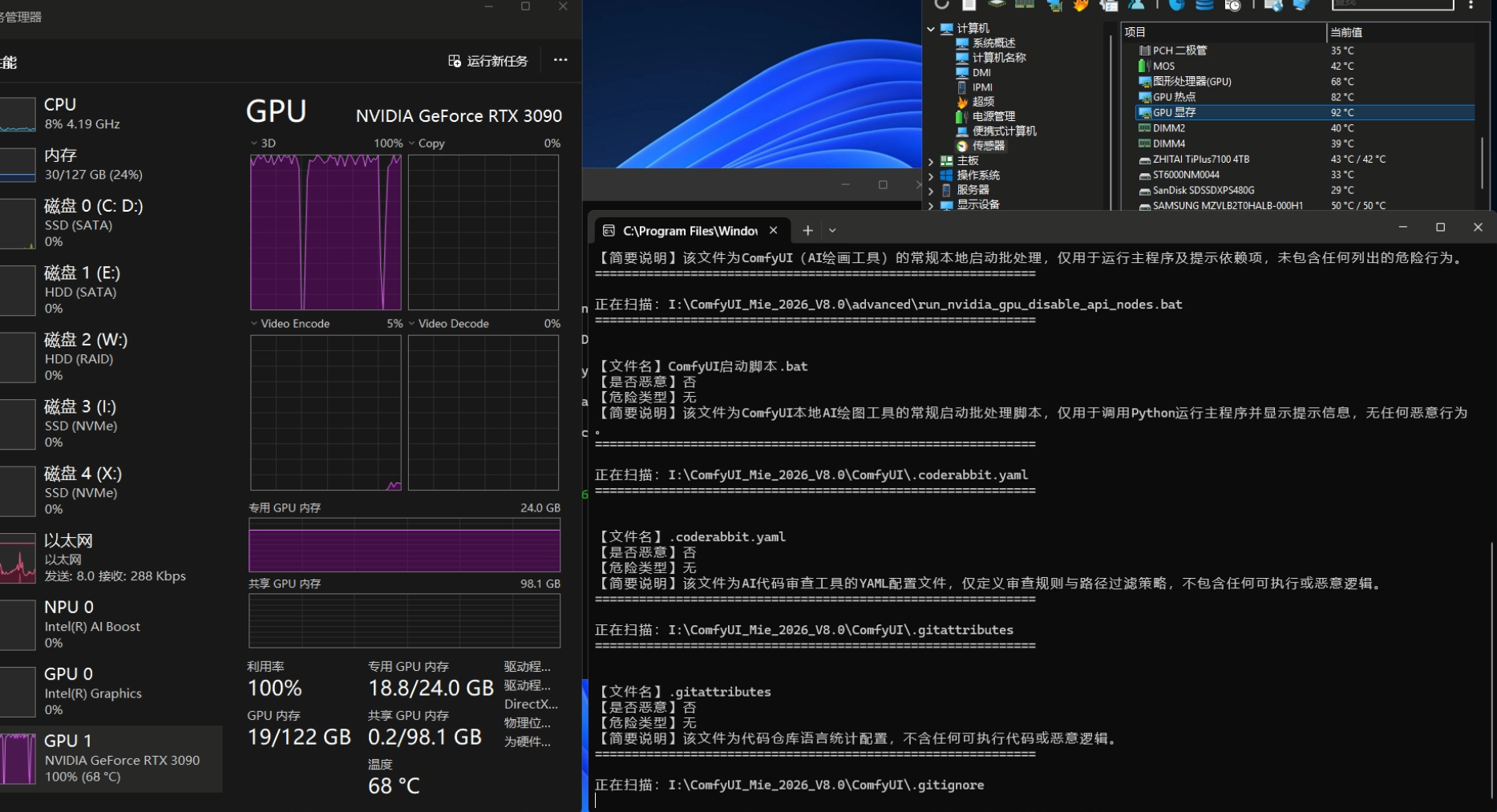
Task: Click the drive icon of ZHITAI TiPlus7100 4TB
Action: click(1145, 160)
